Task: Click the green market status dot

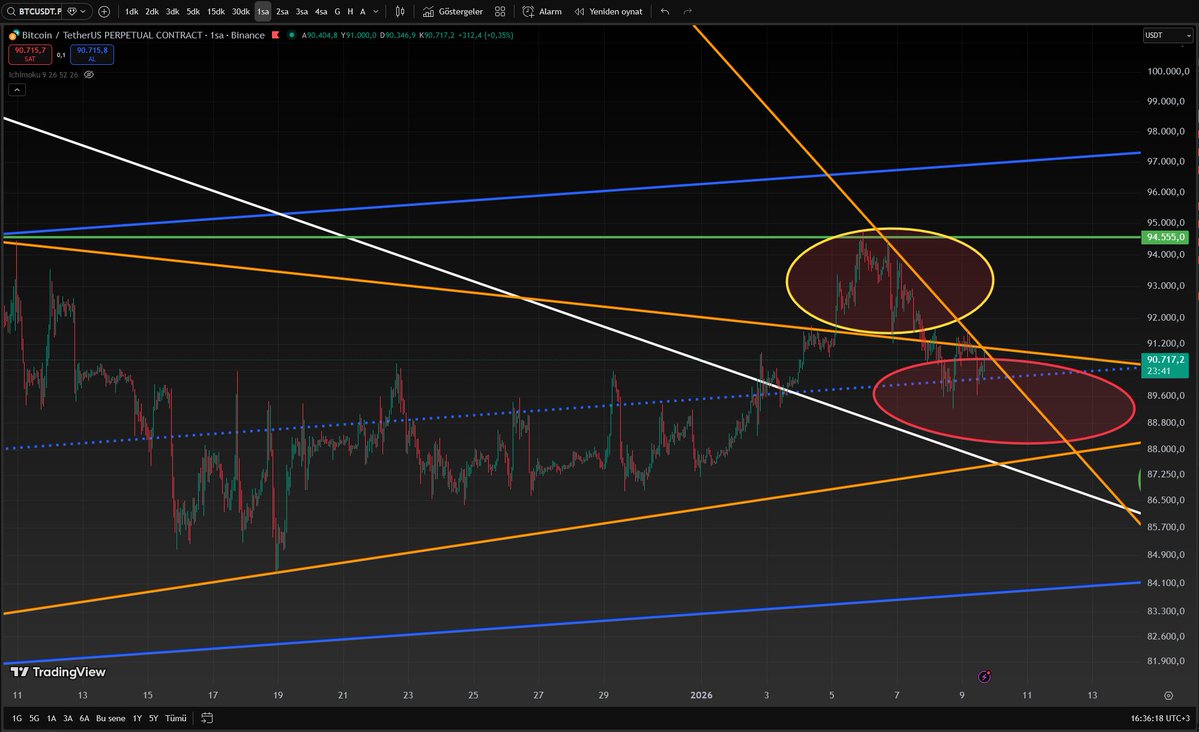Action: (292, 35)
